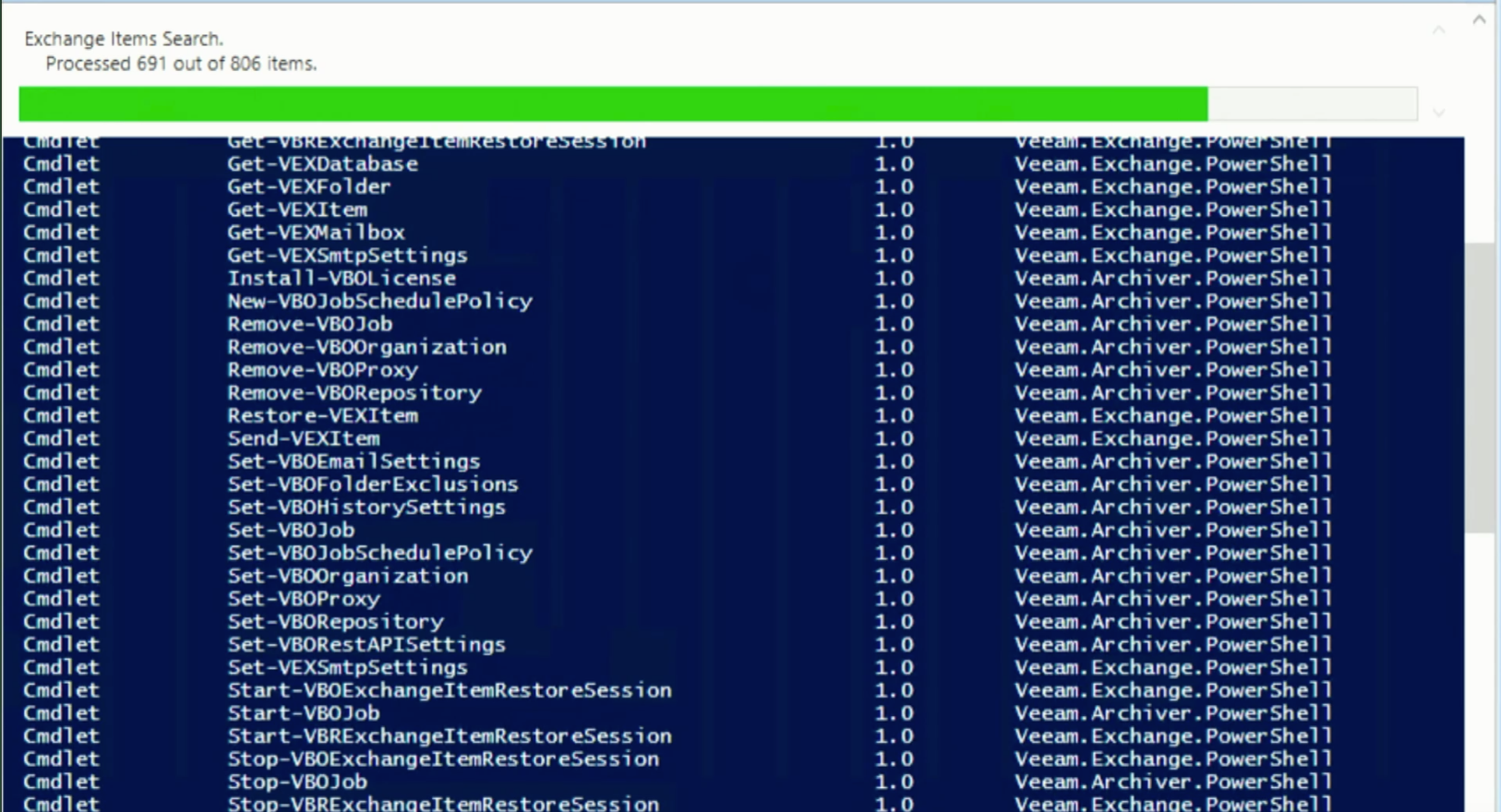1501x812 pixels.
Task: Select the Remove-VBORepository cmdlet name
Action: point(354,393)
